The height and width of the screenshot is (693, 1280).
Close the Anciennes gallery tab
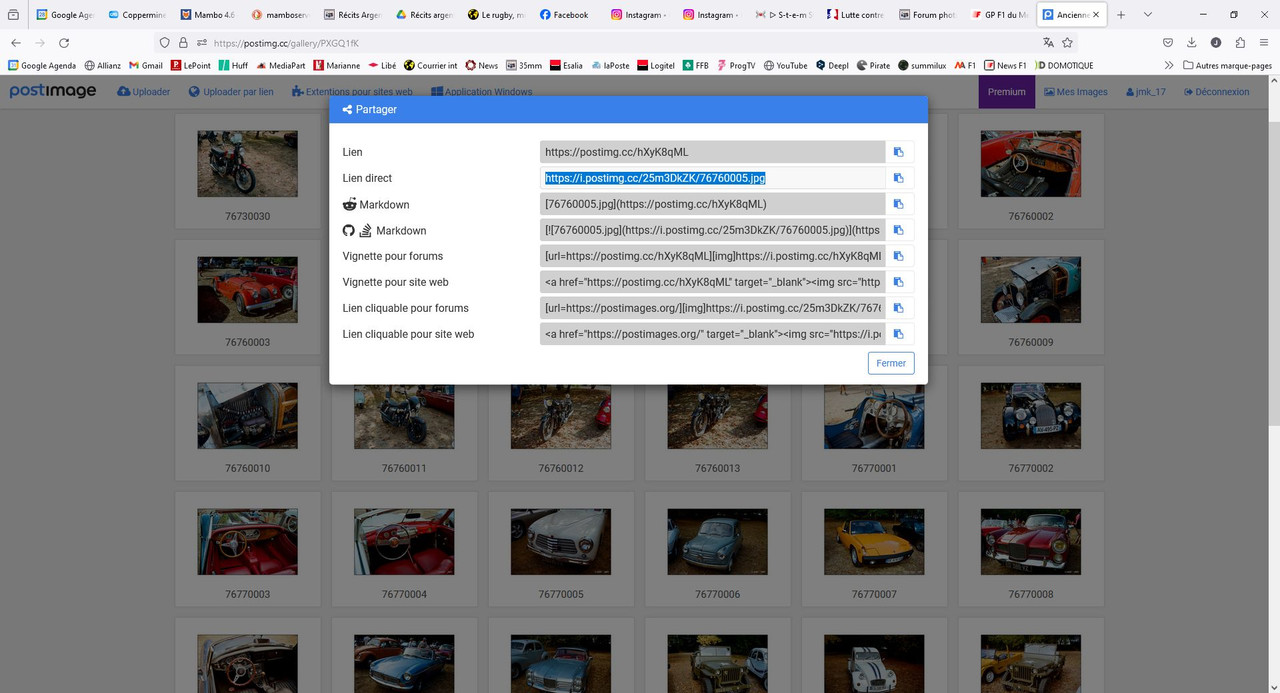click(x=1096, y=15)
